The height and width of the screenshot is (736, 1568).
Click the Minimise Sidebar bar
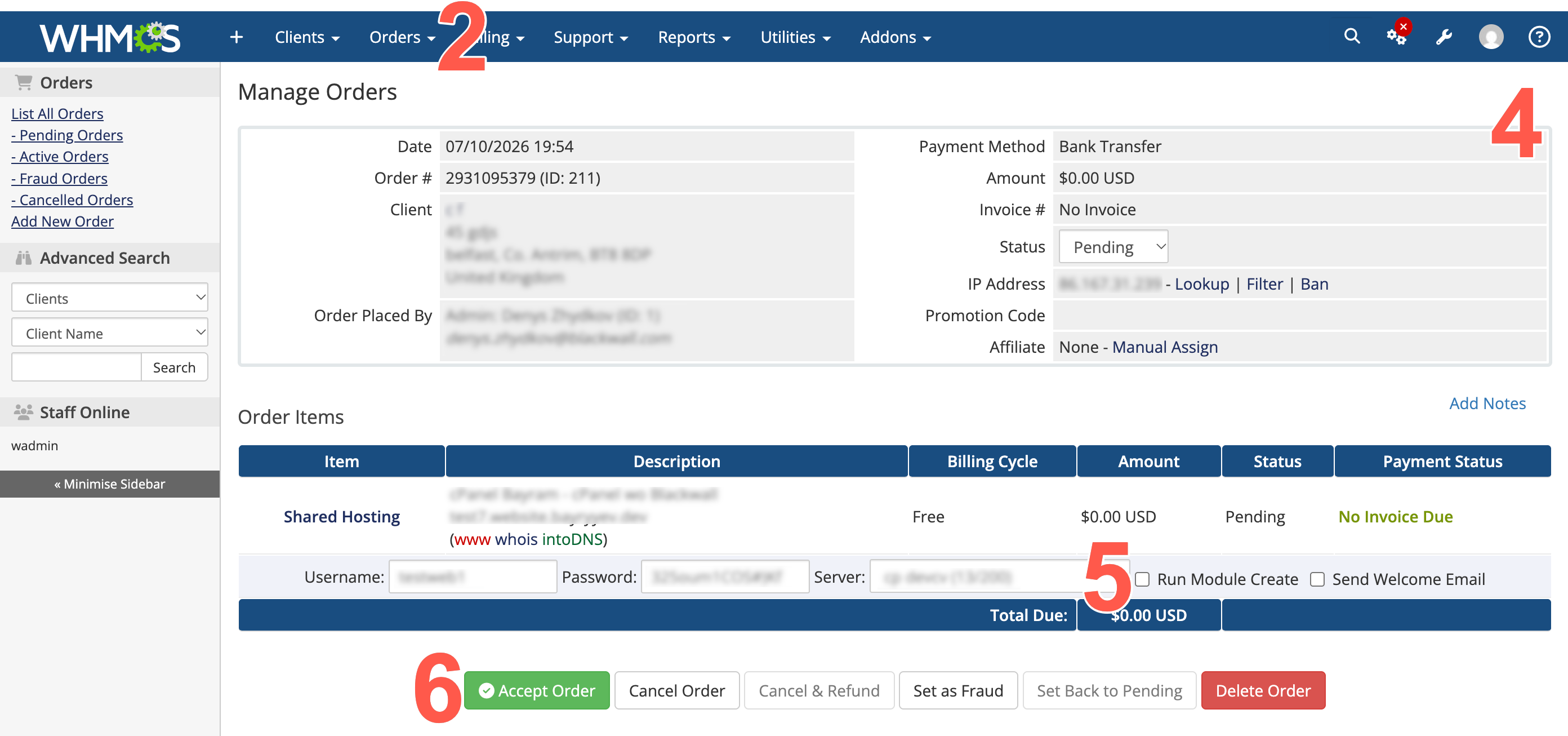pos(110,484)
